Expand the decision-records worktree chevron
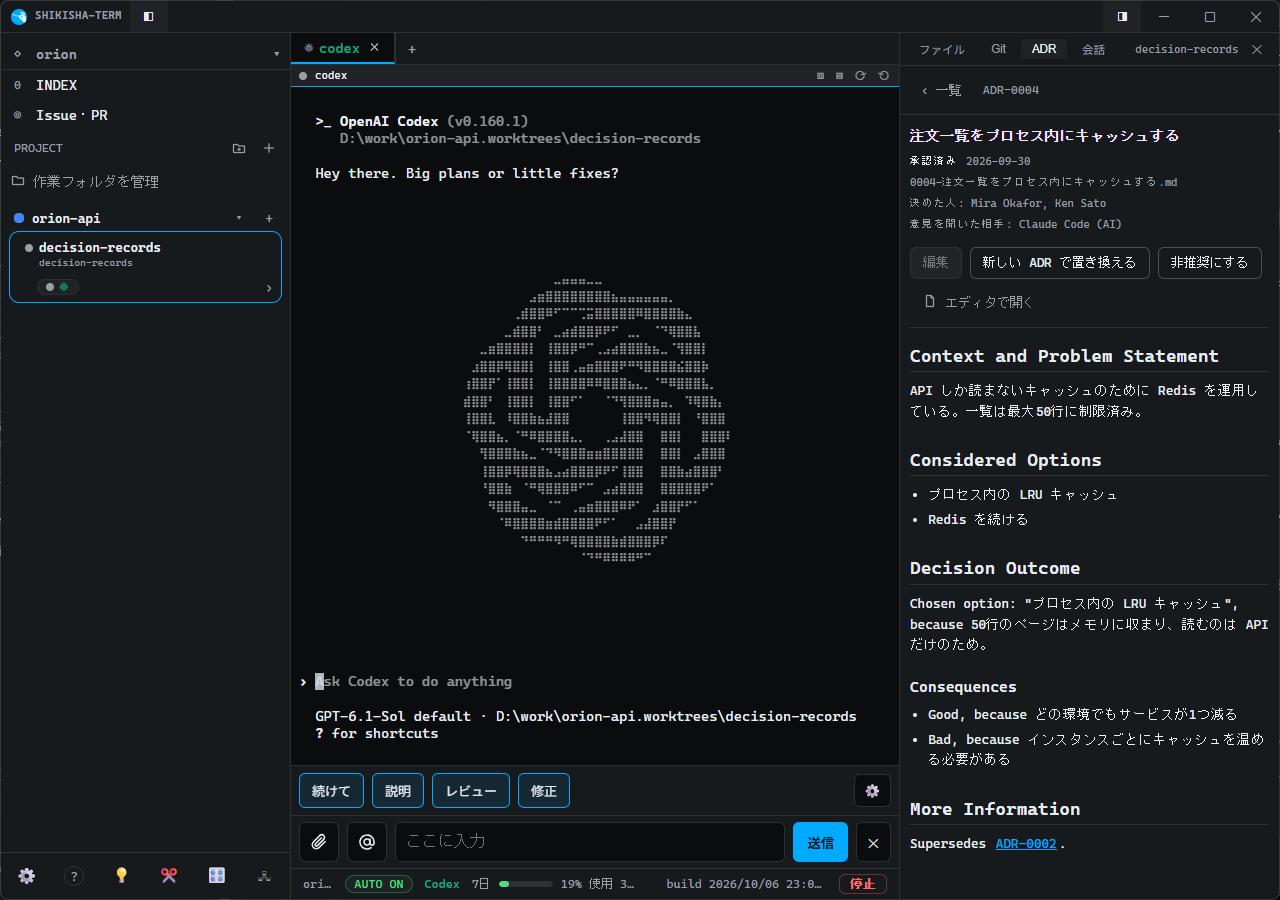Screen dimensions: 1280x900 [268, 288]
